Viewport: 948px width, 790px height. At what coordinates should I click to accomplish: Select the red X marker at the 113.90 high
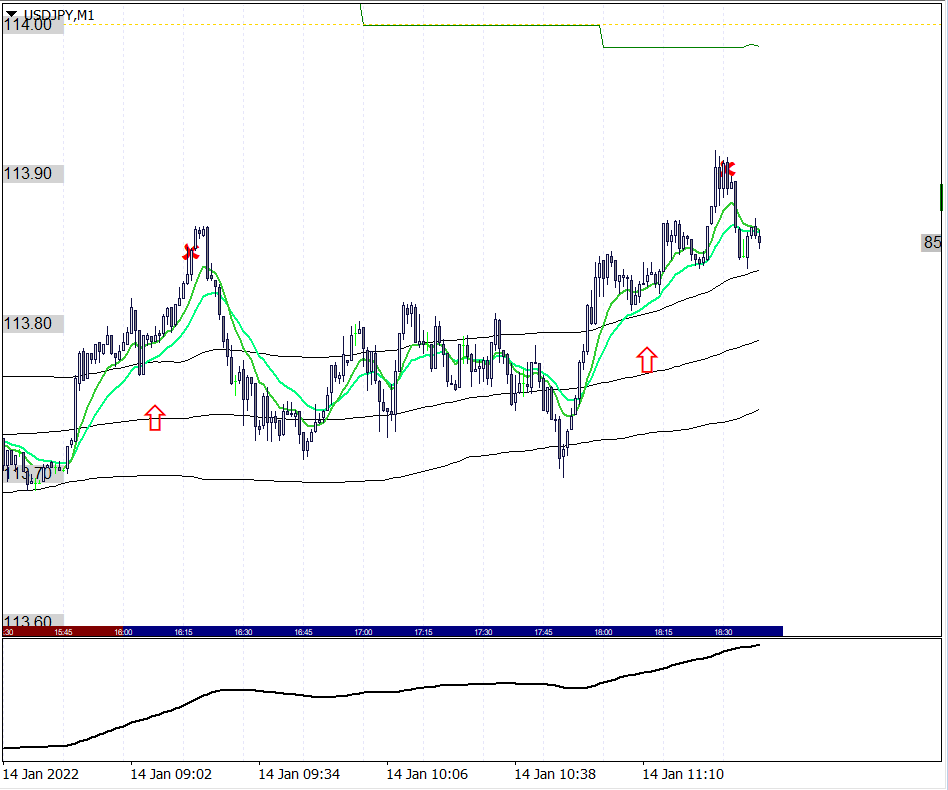coord(730,168)
